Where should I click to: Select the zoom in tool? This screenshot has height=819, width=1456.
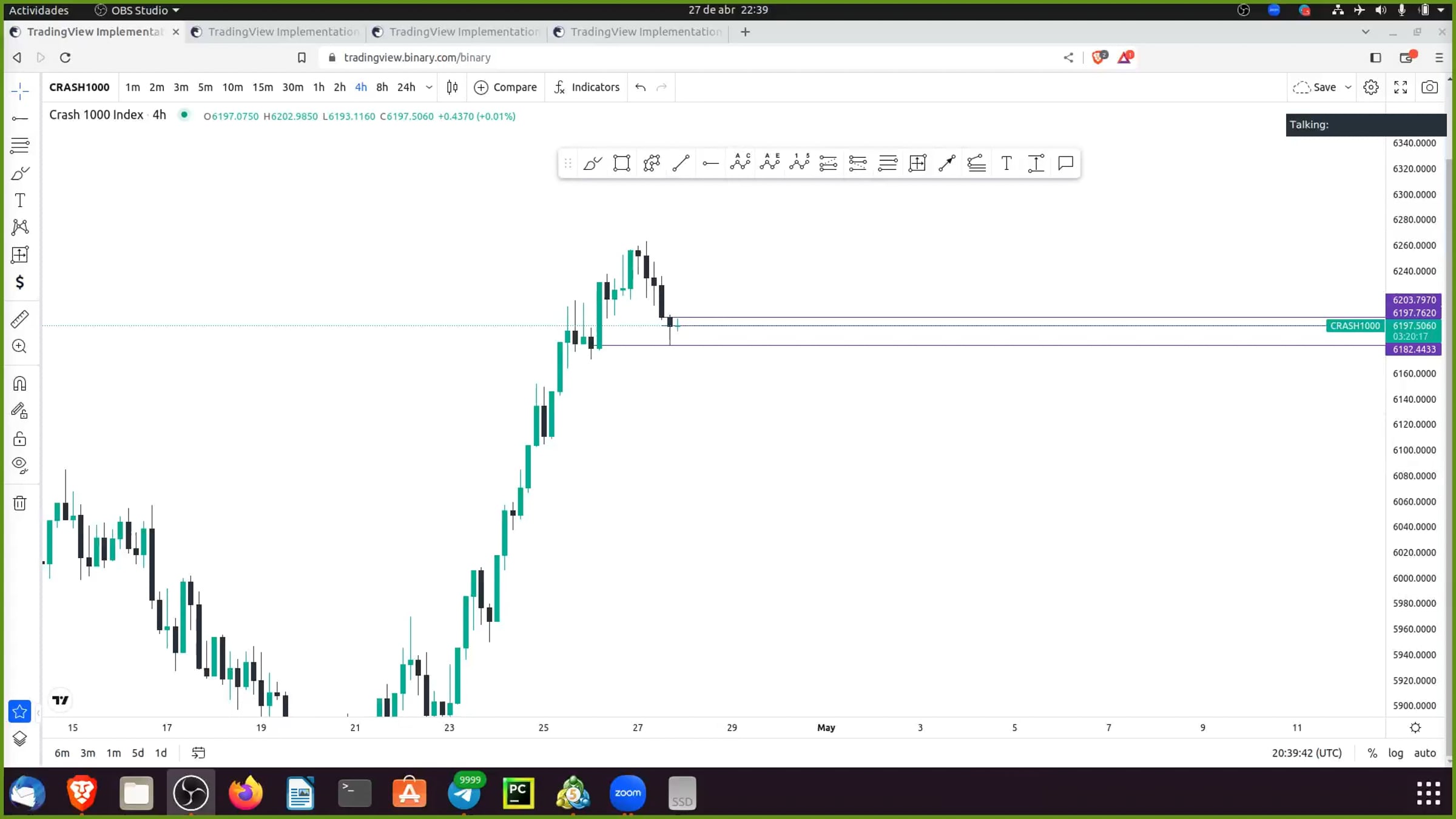click(19, 346)
